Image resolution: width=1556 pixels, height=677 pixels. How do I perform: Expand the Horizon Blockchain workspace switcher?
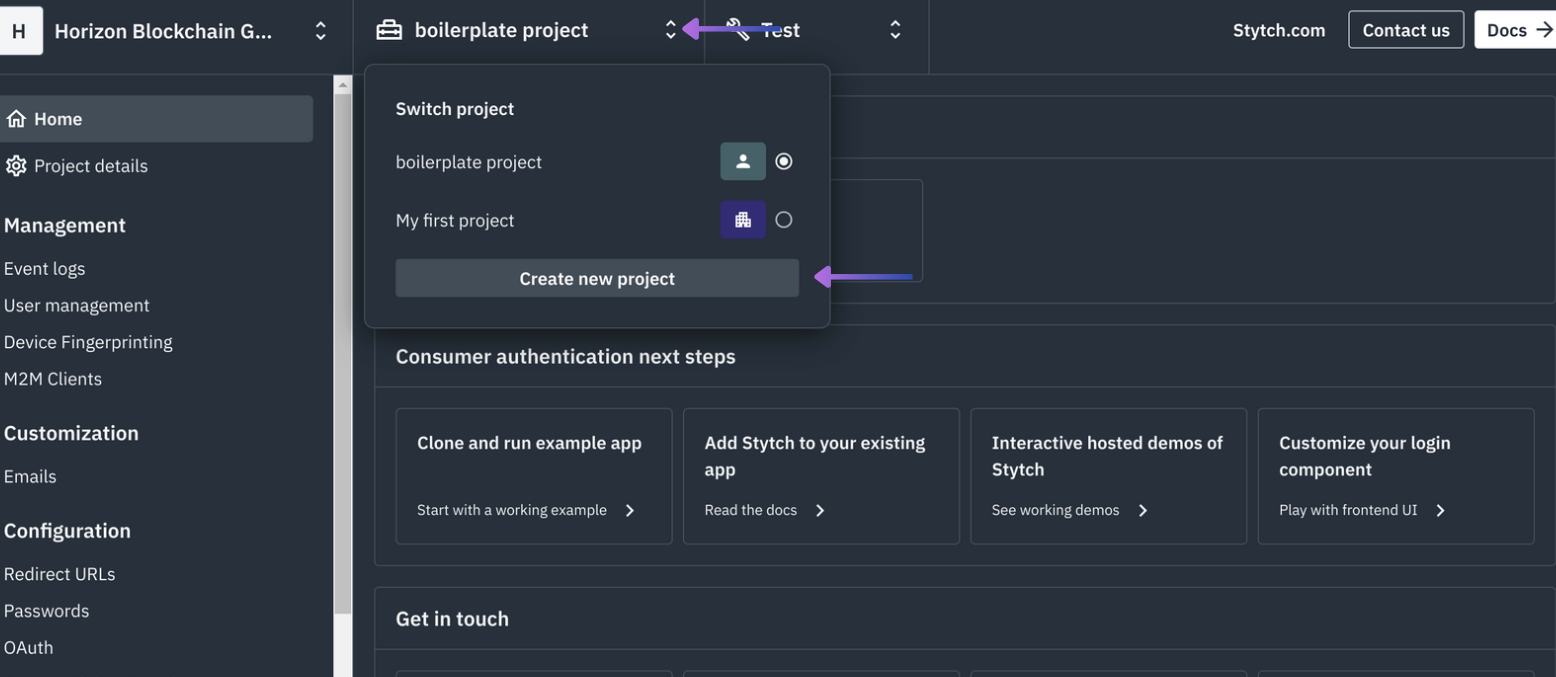(x=320, y=30)
